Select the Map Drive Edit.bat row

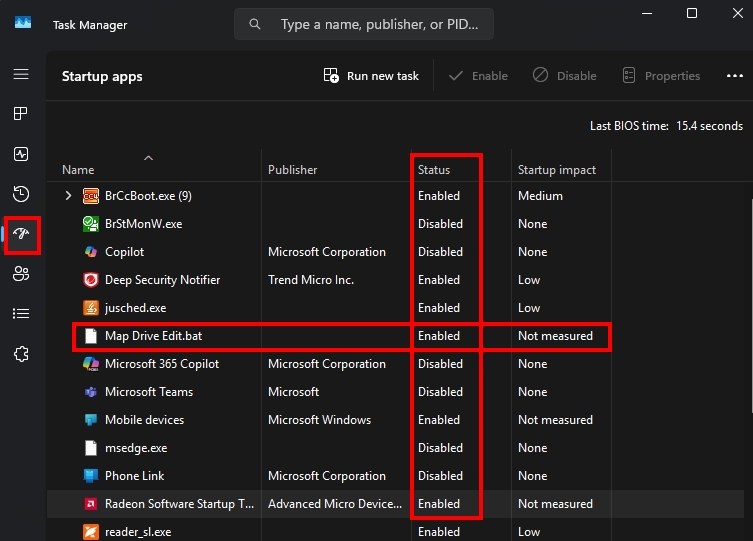pos(153,336)
